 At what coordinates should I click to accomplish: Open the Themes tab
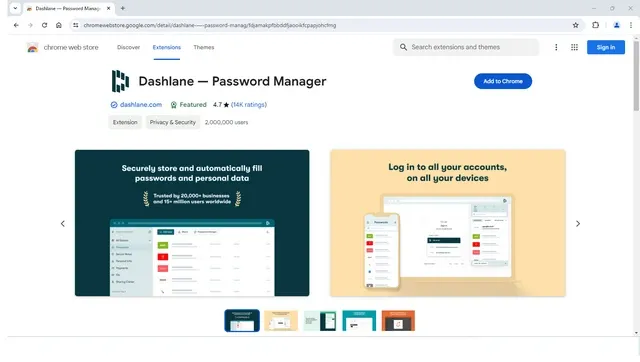pyautogui.click(x=204, y=47)
